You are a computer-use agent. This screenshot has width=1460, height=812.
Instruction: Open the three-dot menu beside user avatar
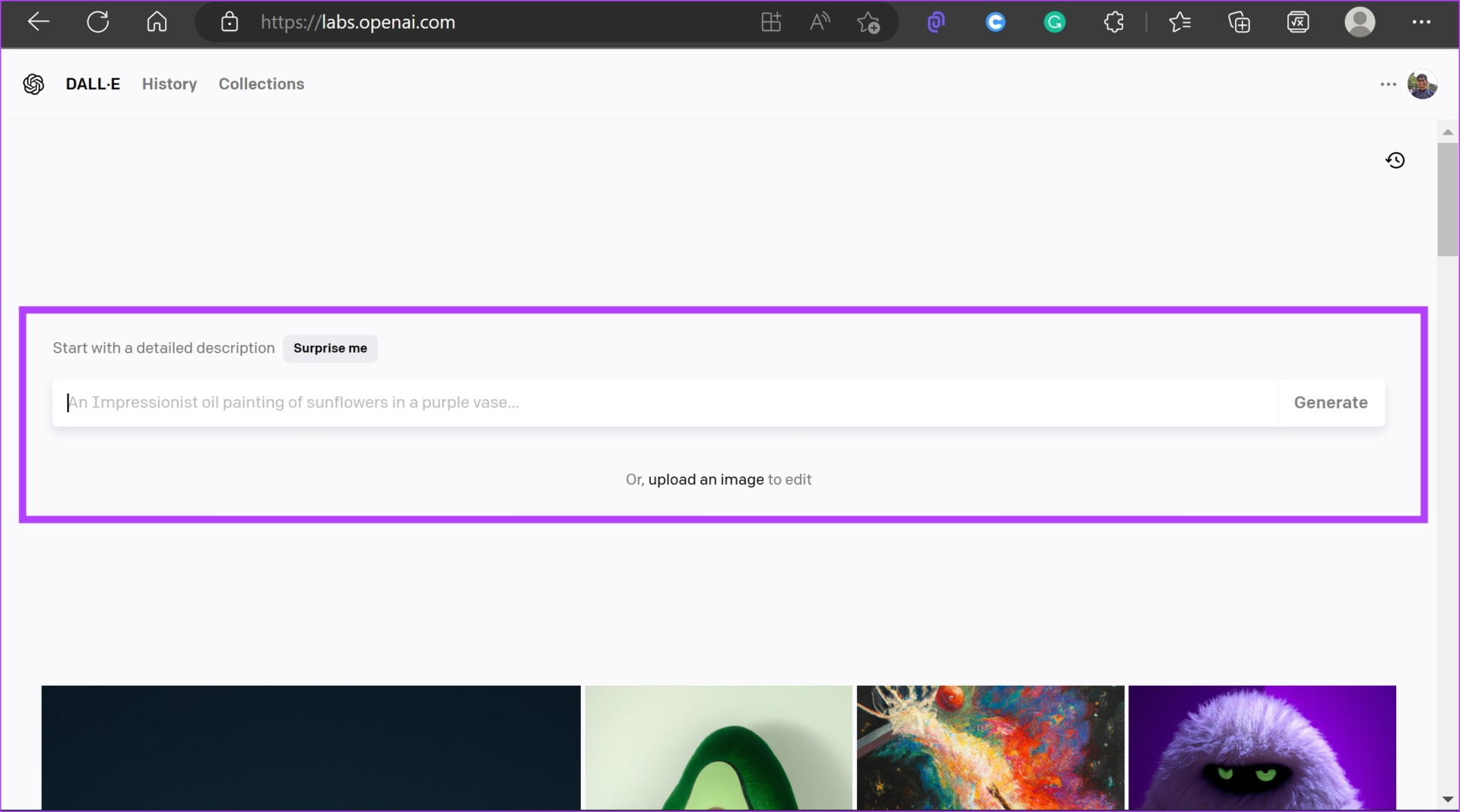click(1388, 84)
